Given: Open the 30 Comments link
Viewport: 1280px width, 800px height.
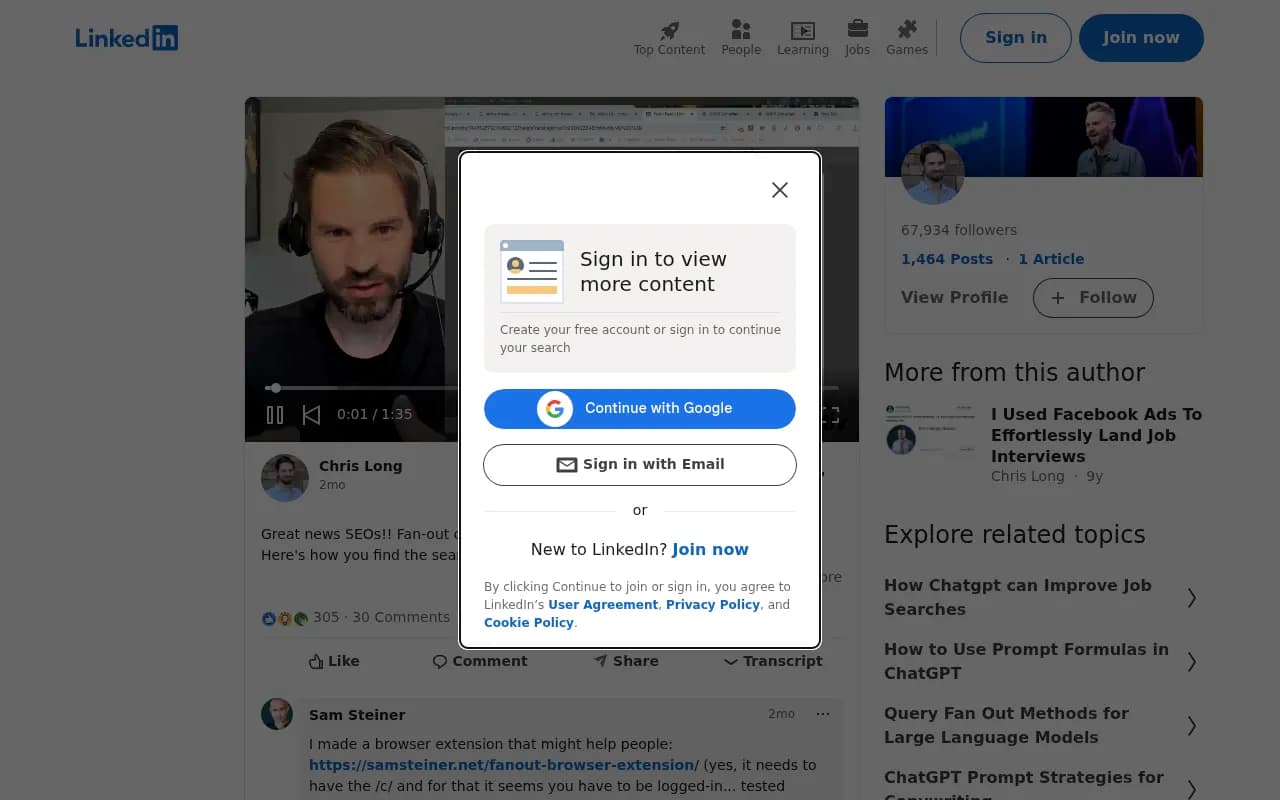Looking at the screenshot, I should [401, 617].
